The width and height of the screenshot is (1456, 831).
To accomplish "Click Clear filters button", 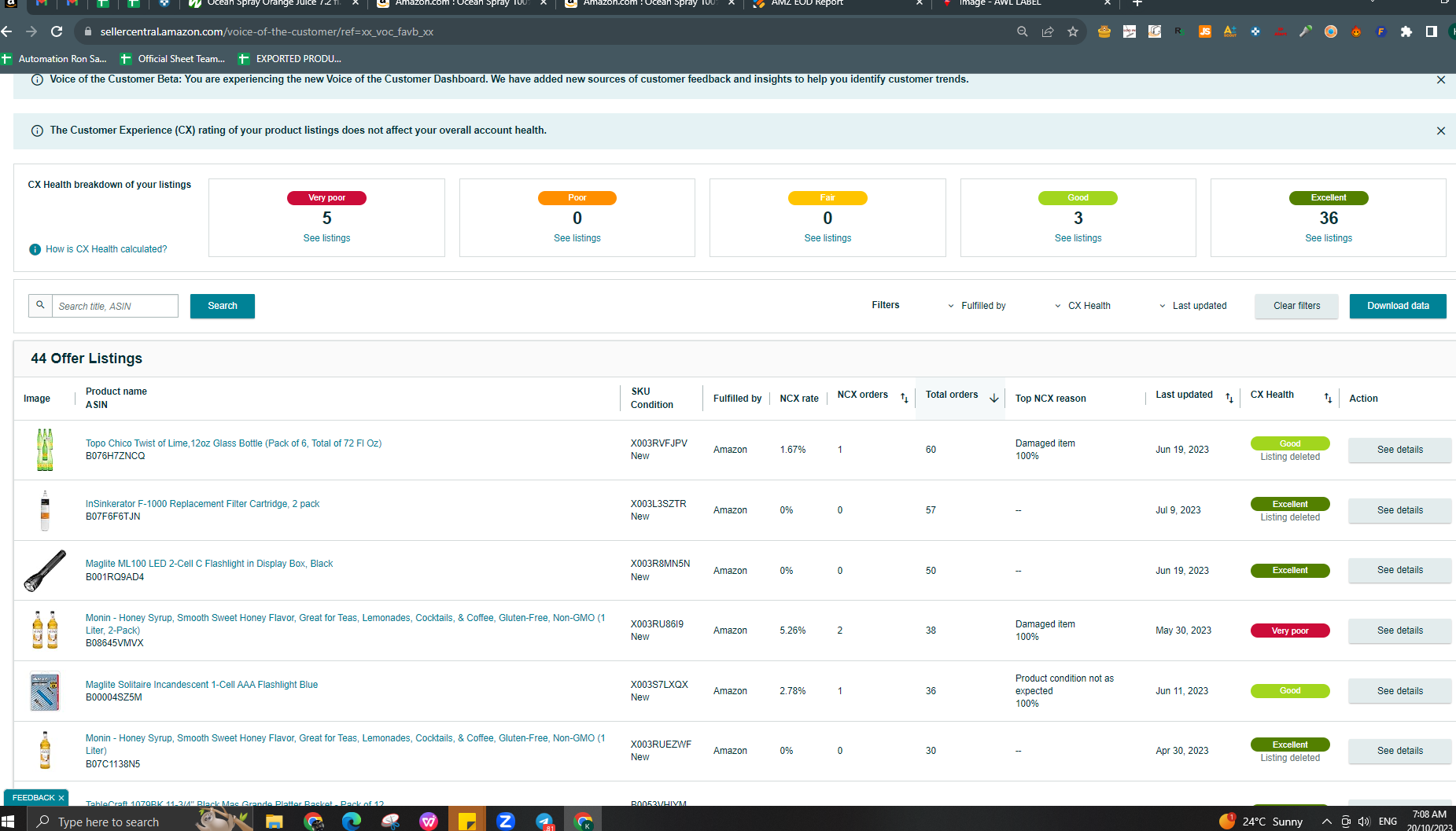I will pyautogui.click(x=1296, y=306).
